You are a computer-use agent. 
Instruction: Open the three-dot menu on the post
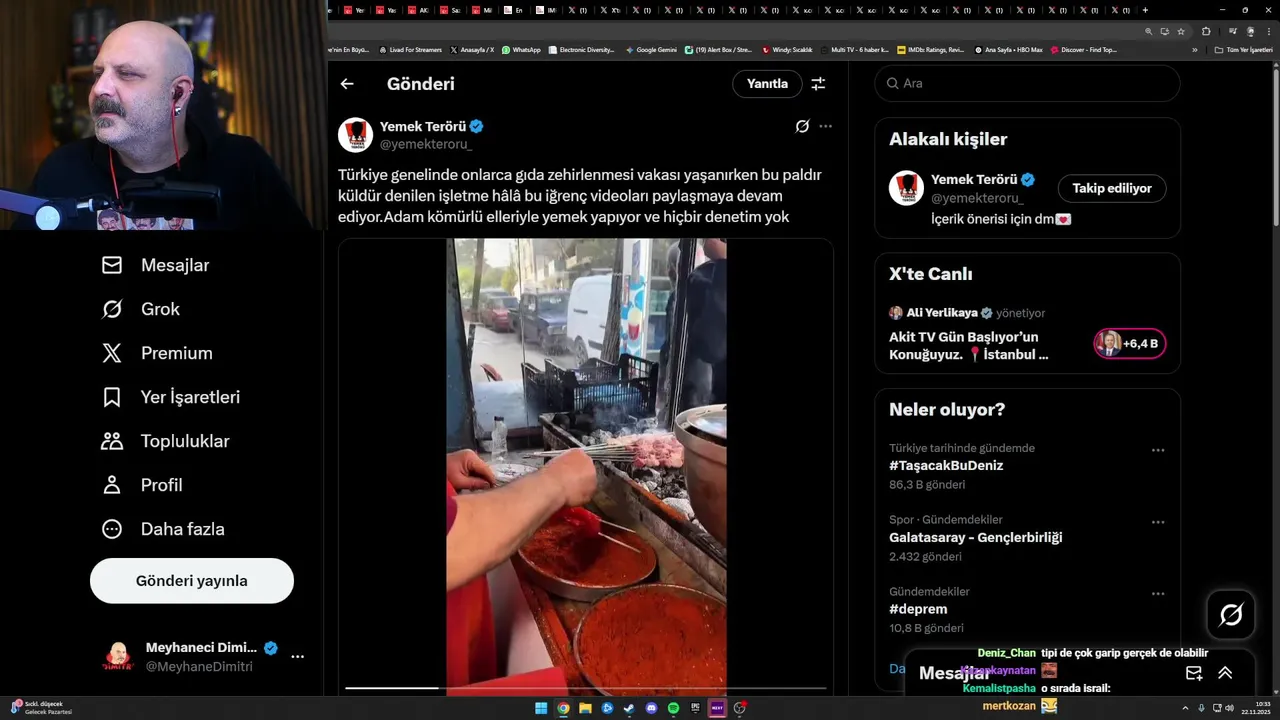point(825,126)
